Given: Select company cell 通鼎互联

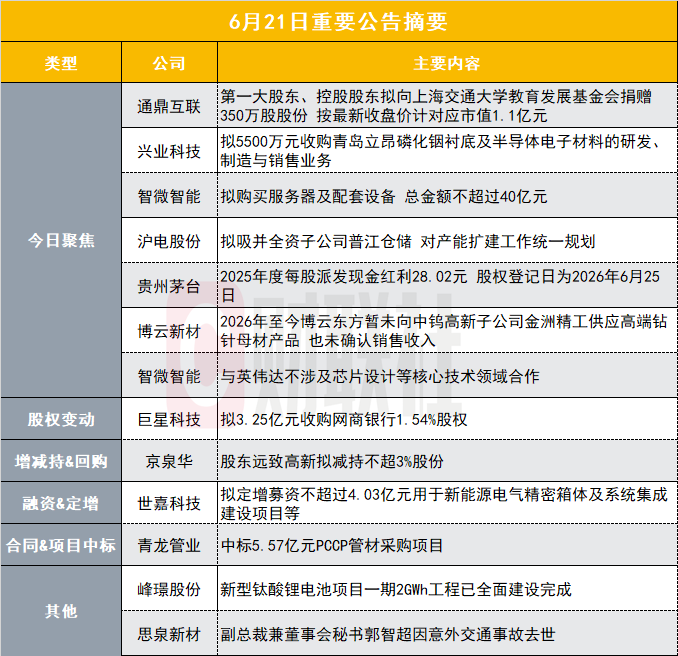Looking at the screenshot, I should pyautogui.click(x=169, y=106).
